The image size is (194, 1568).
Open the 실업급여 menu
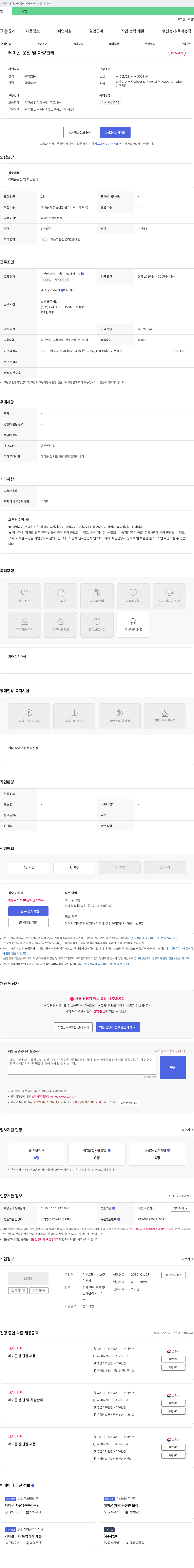click(96, 31)
